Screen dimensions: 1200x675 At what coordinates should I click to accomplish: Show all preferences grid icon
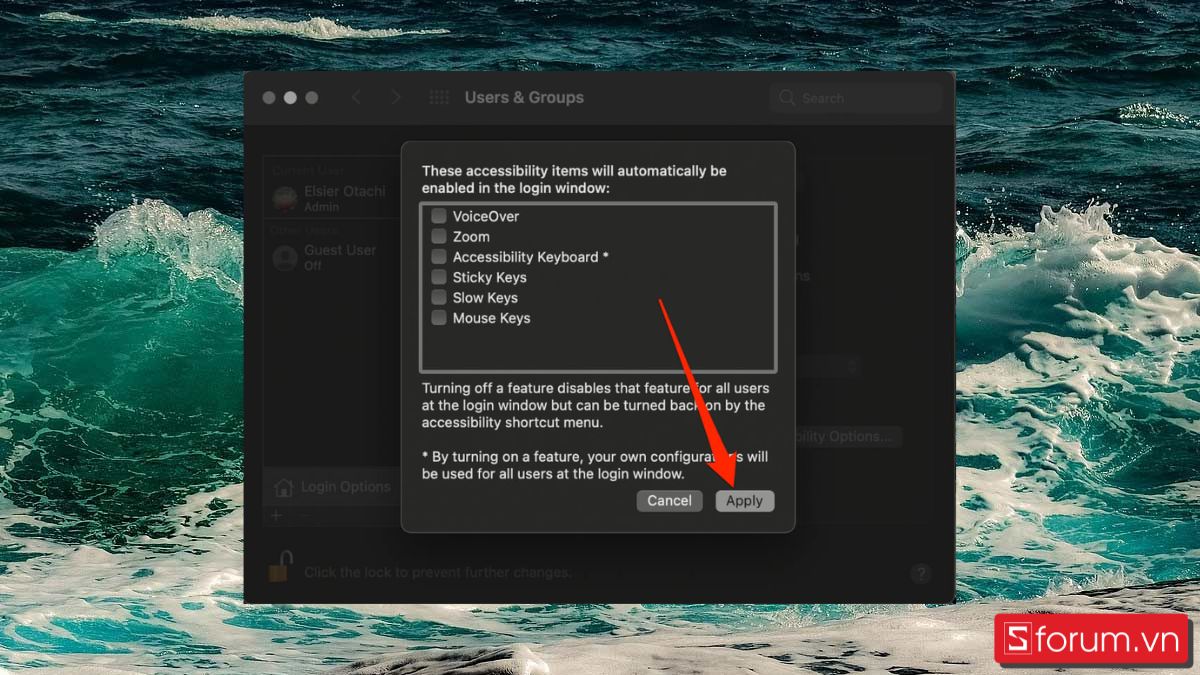[439, 97]
